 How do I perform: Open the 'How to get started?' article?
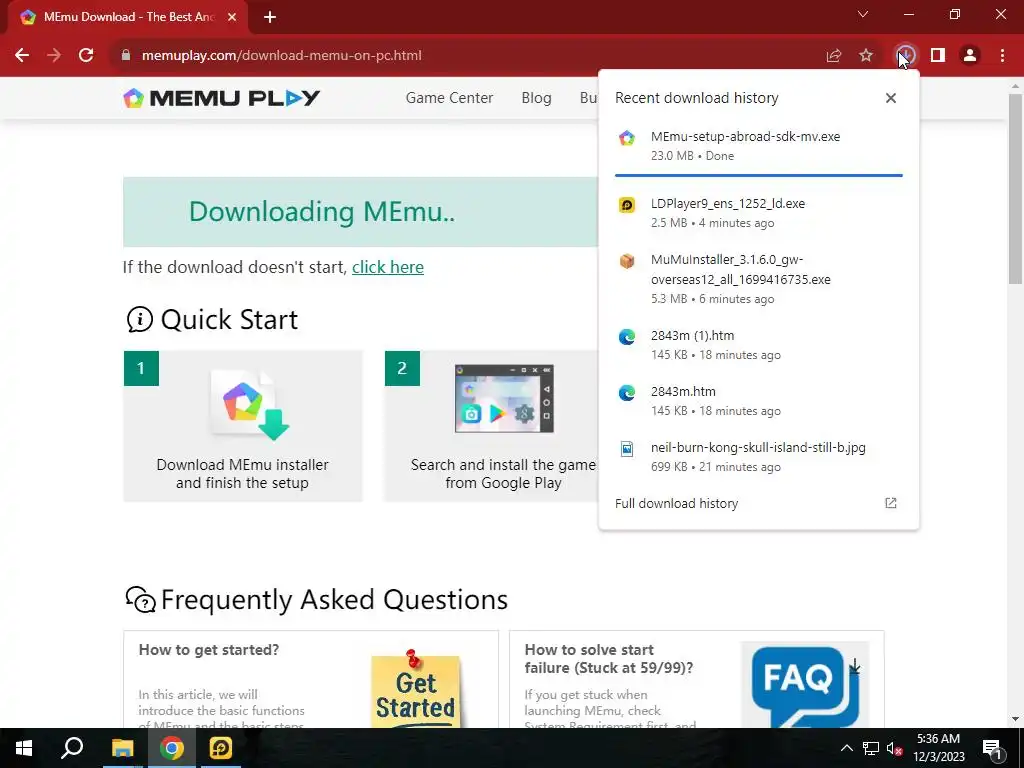(x=209, y=650)
